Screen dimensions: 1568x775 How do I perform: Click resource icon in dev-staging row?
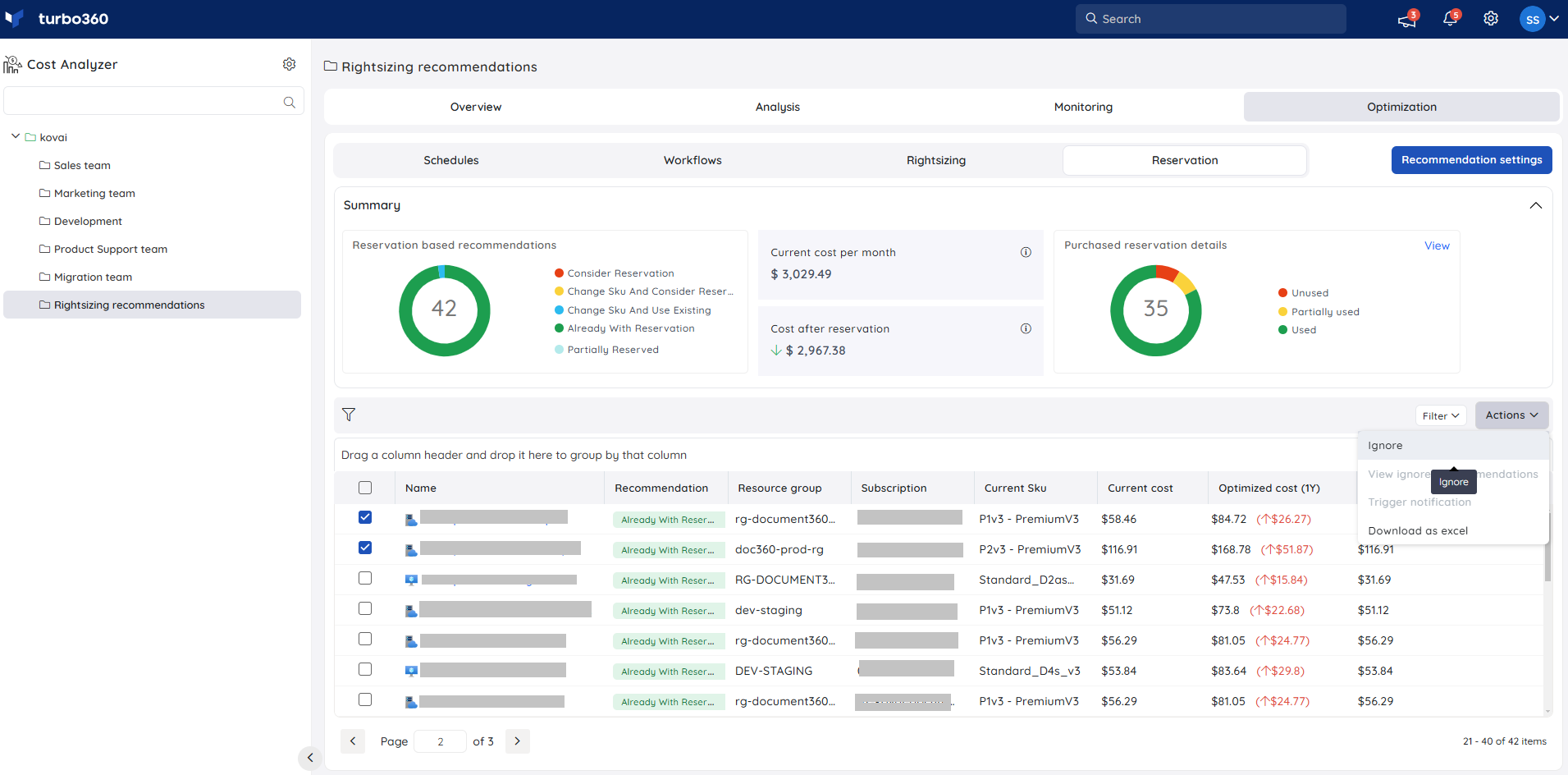(x=411, y=611)
